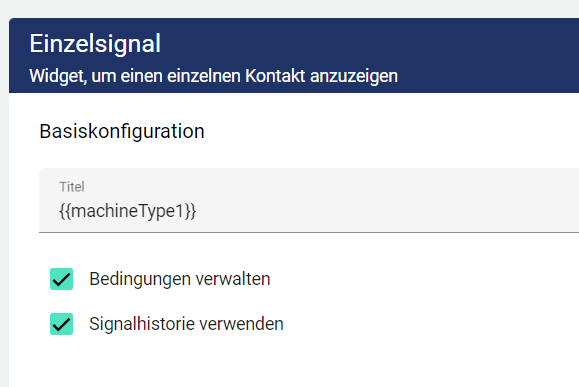Click the Signalhistorie verwenden label text
The width and height of the screenshot is (579, 387).
click(x=186, y=324)
